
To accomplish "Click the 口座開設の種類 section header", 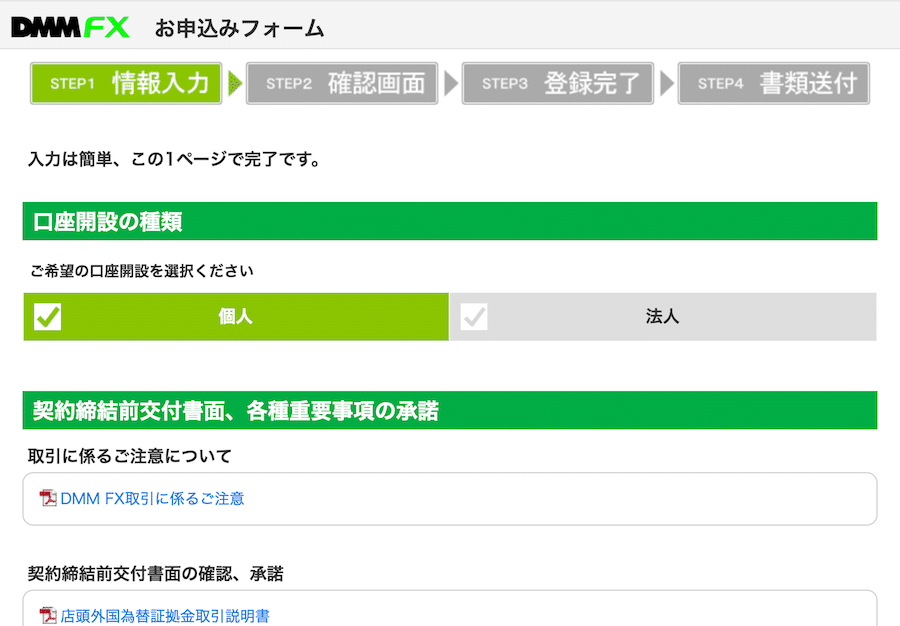I will tap(450, 221).
